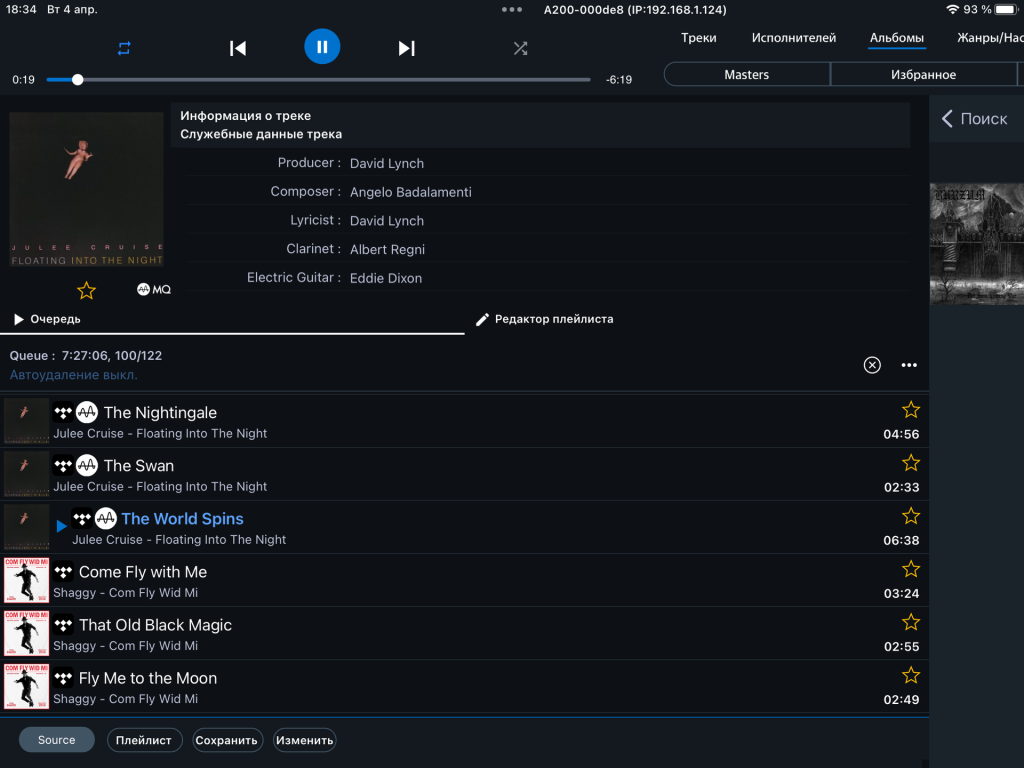The image size is (1024, 768).
Task: Favorite Fly Me to the Moon star
Action: click(910, 675)
